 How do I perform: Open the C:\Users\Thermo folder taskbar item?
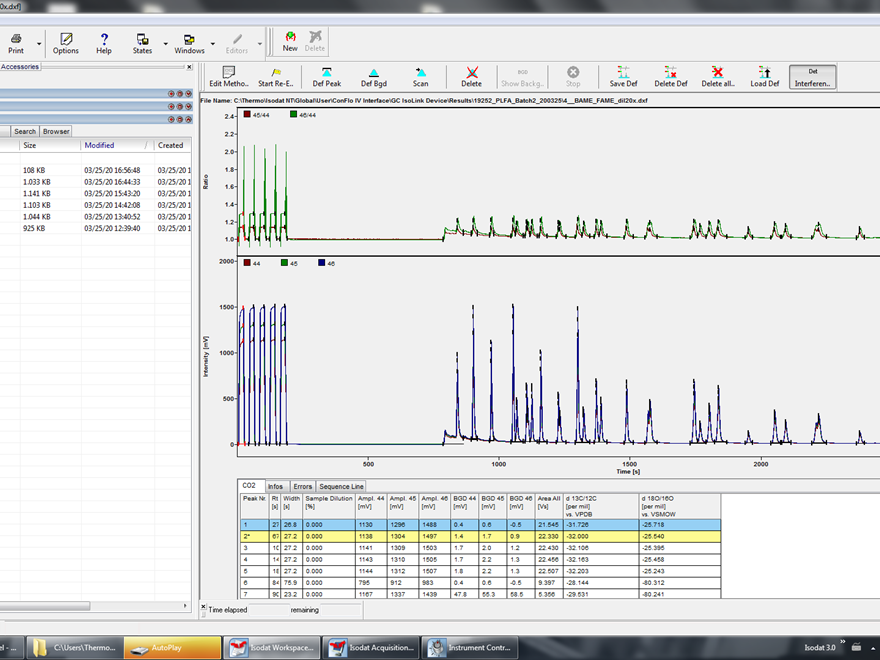74,648
